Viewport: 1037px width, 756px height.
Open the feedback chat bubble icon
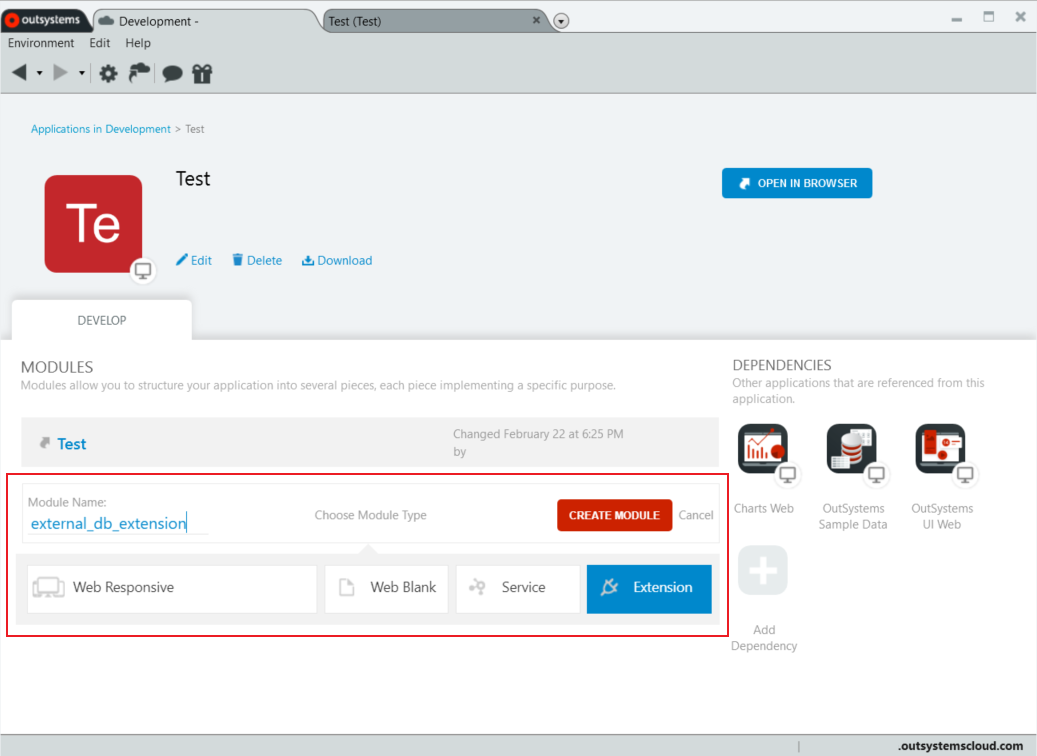click(170, 73)
